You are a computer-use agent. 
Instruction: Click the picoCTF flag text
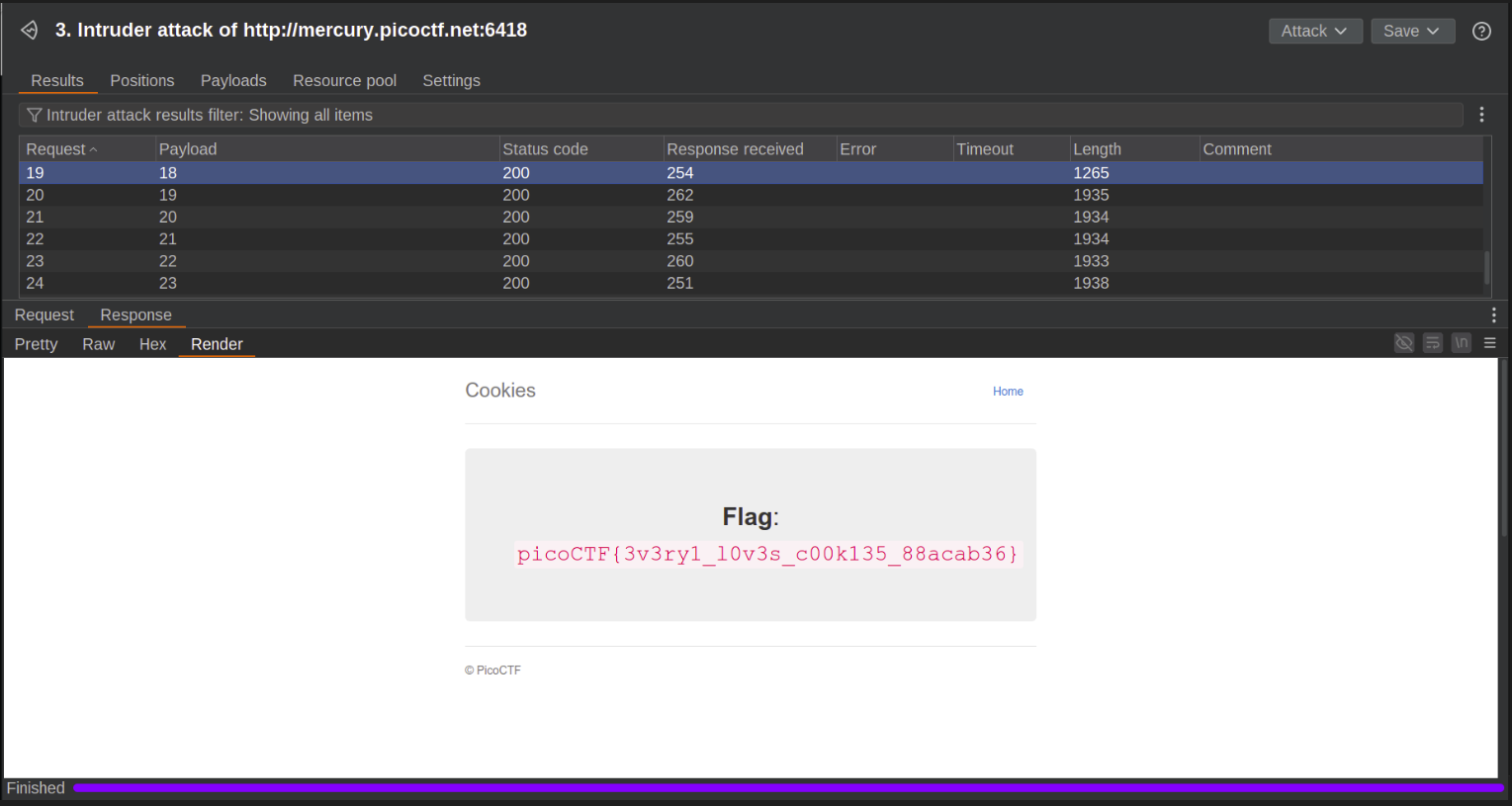(x=767, y=554)
